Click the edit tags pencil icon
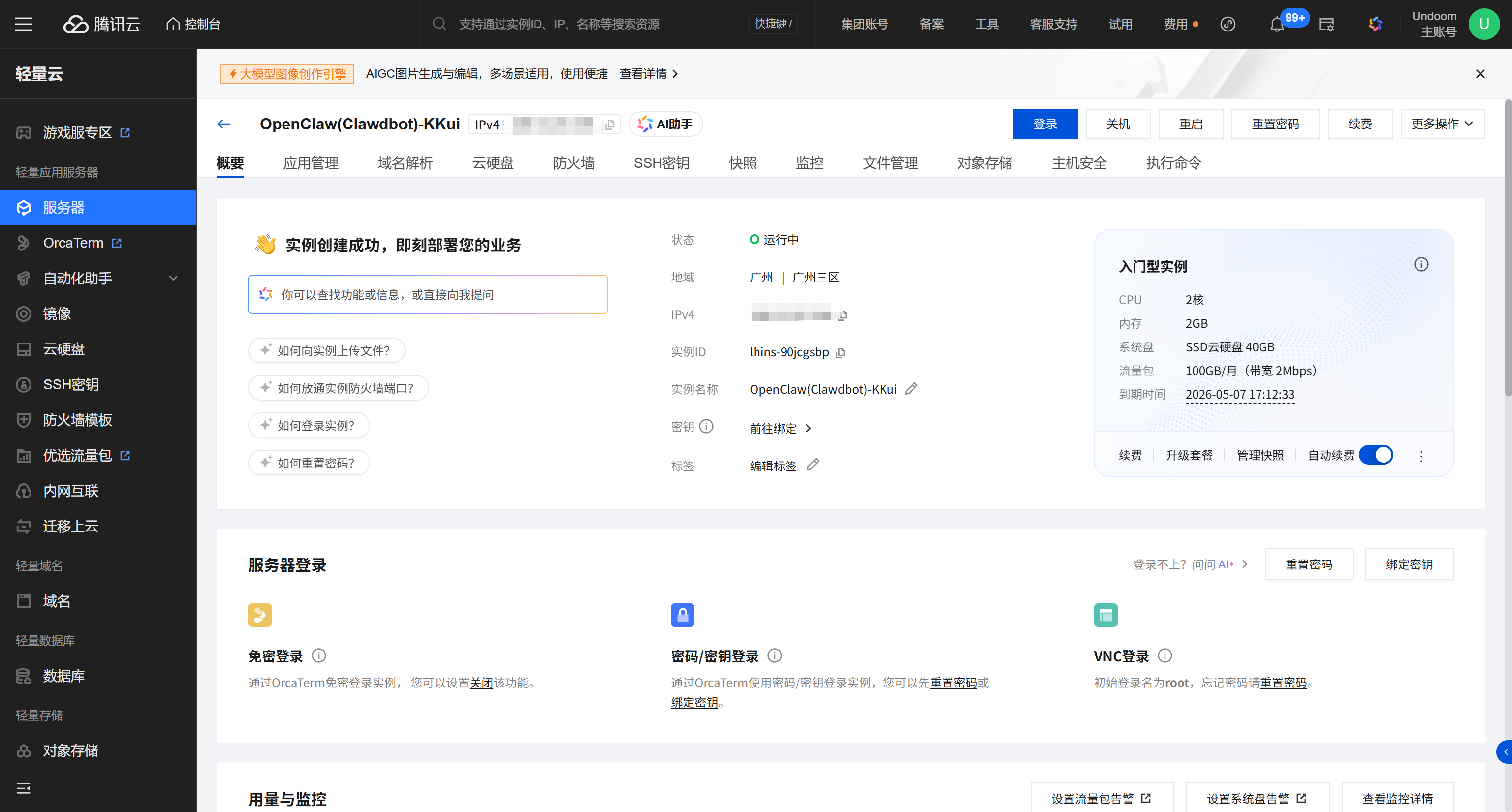 812,465
